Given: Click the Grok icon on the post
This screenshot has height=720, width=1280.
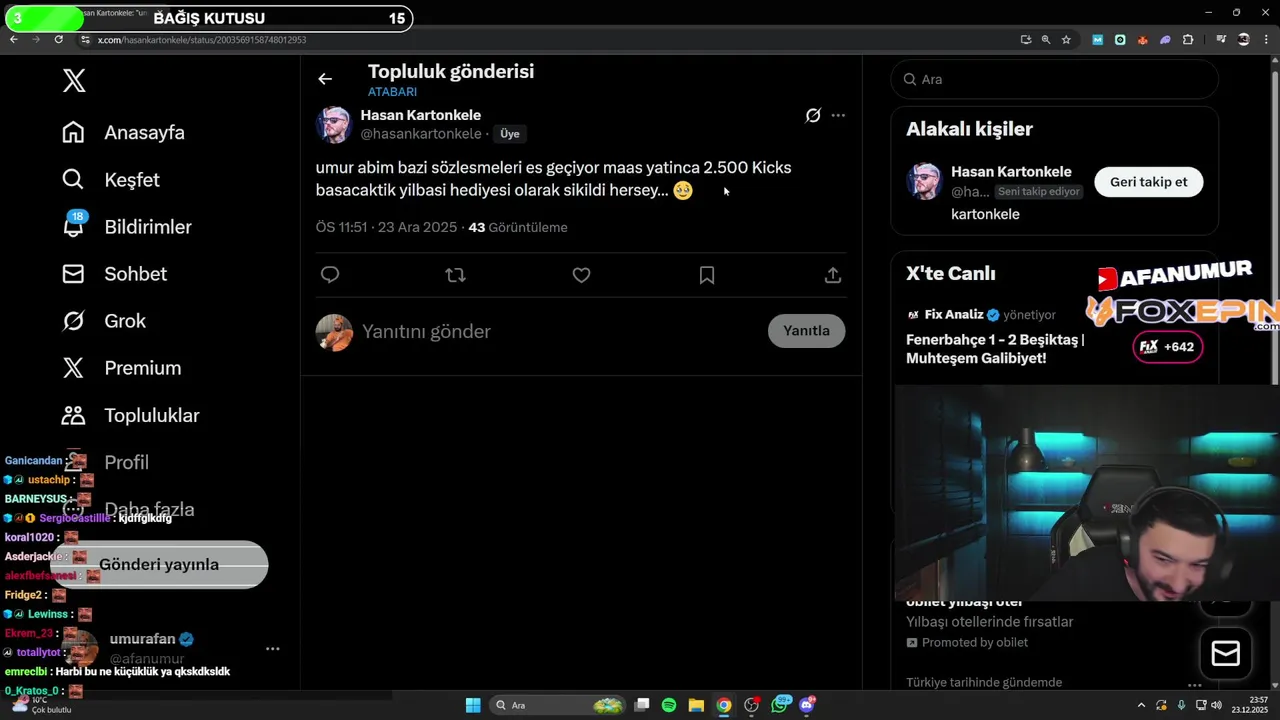Looking at the screenshot, I should (813, 115).
